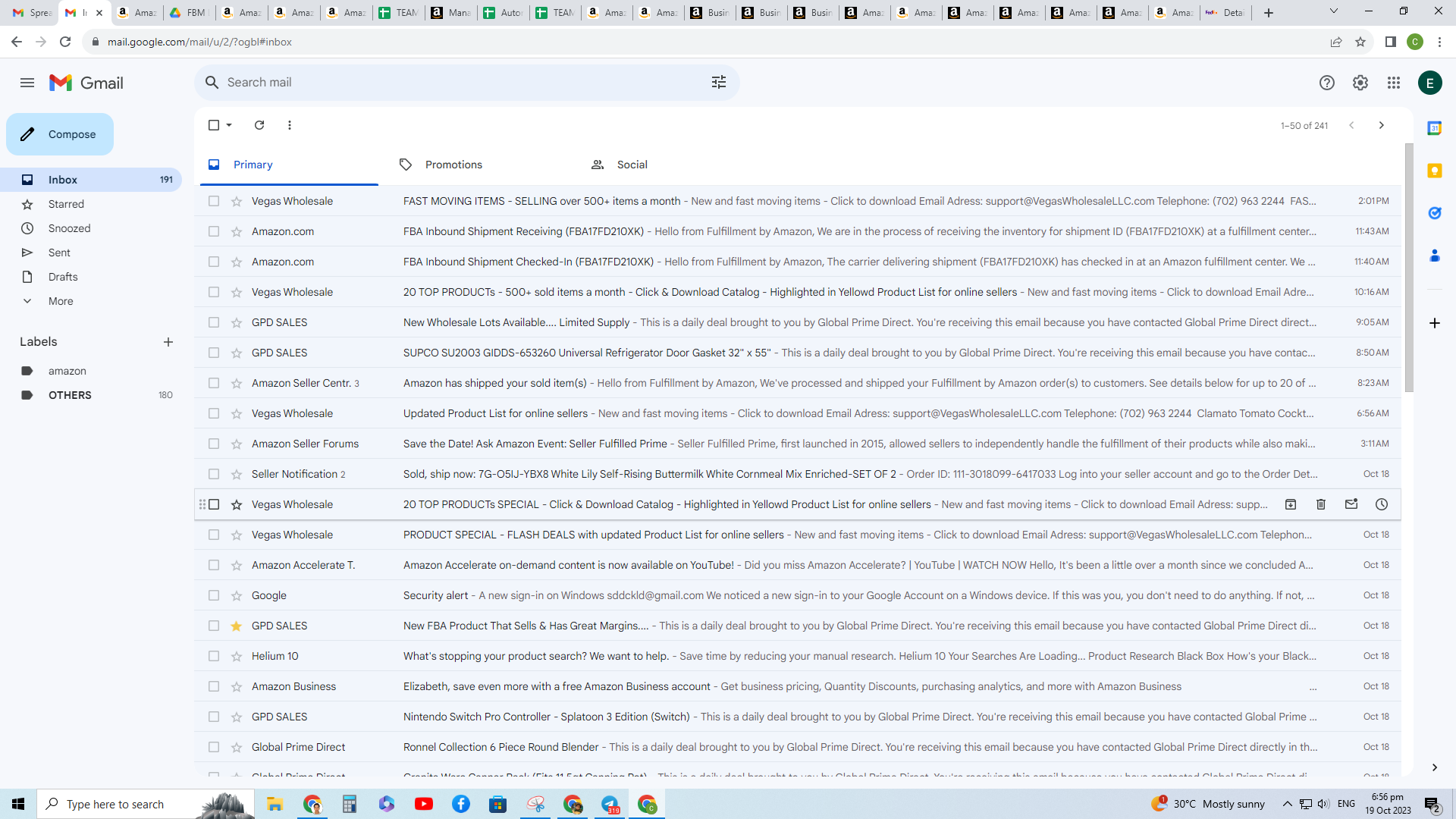This screenshot has height=819, width=1456.
Task: Open the Settings gear icon
Action: pos(1360,83)
